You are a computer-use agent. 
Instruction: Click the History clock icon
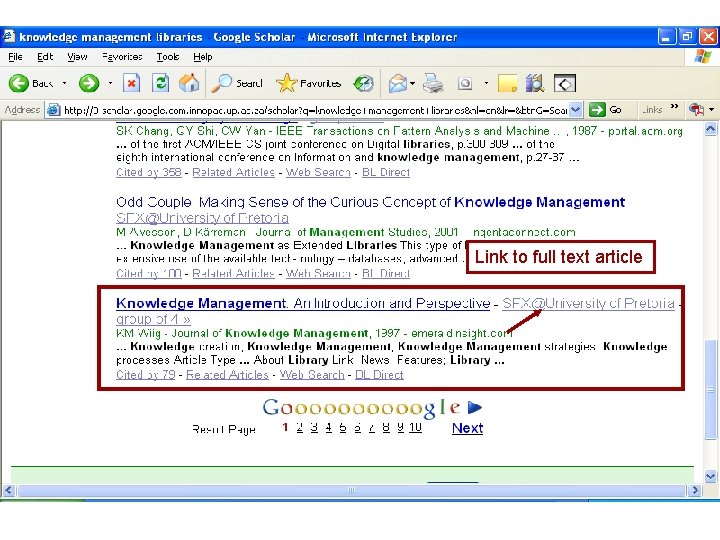pyautogui.click(x=363, y=83)
